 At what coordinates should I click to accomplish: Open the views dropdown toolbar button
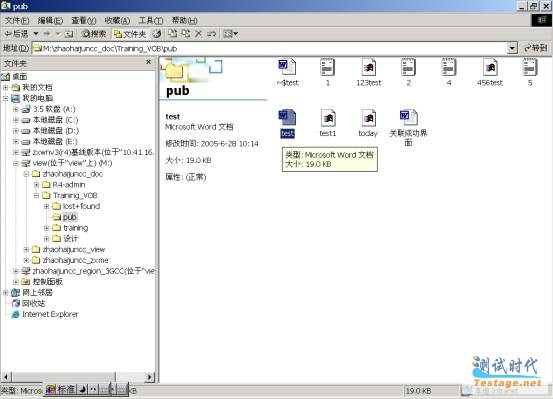click(x=231, y=34)
